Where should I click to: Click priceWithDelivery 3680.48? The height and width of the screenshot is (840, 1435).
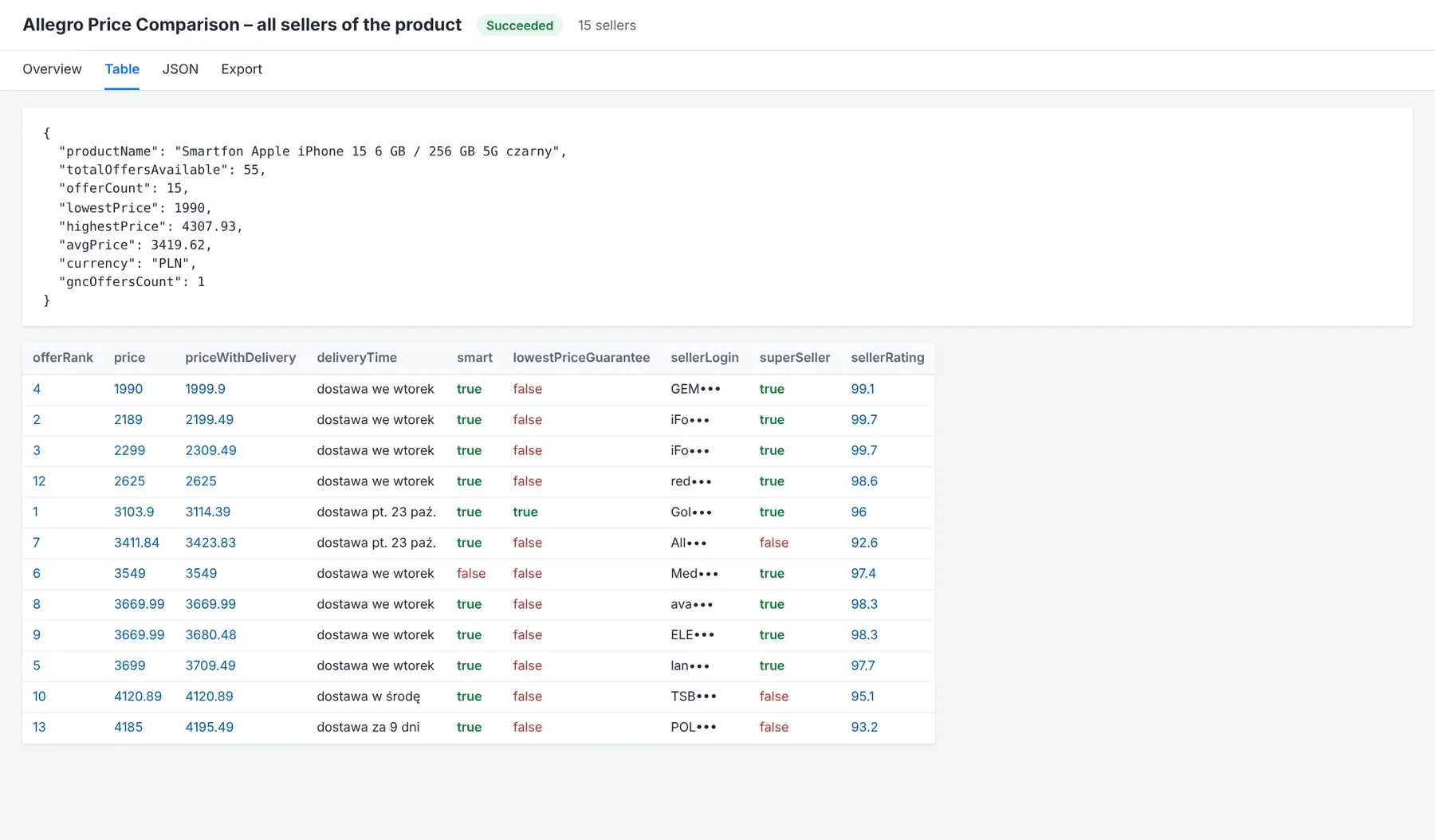click(x=211, y=635)
